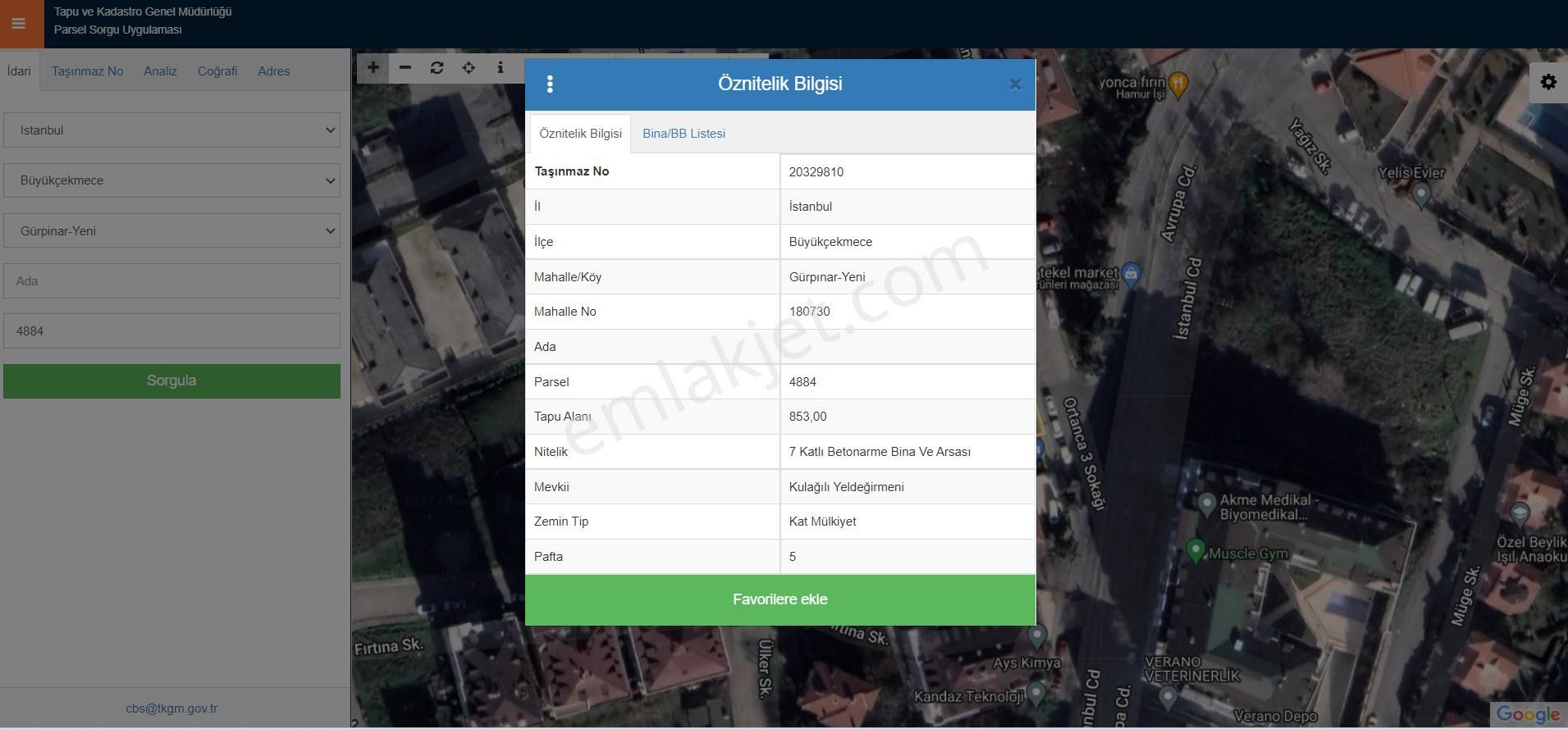
Task: Click the refresh map toolbar icon
Action: pos(437,68)
